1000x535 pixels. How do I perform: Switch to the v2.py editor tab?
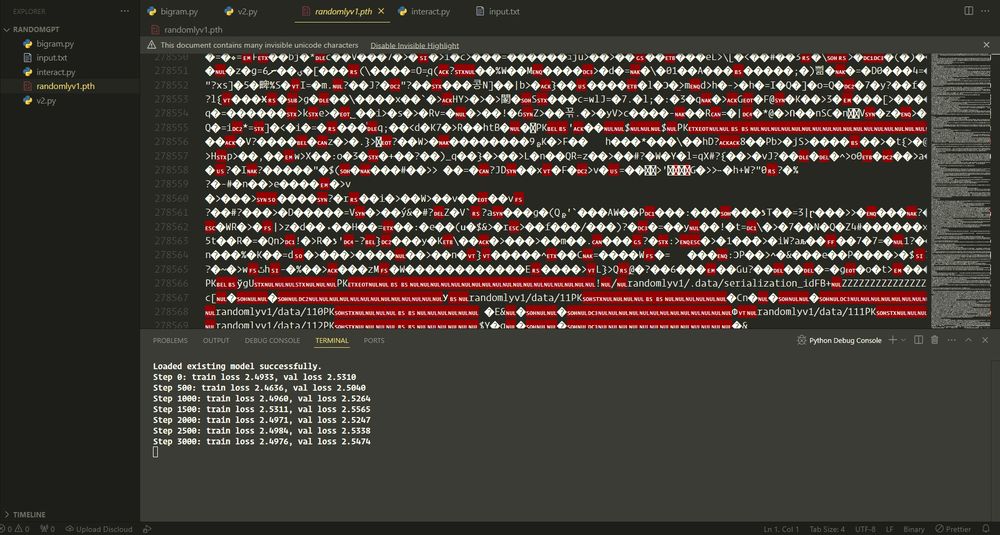point(240,11)
